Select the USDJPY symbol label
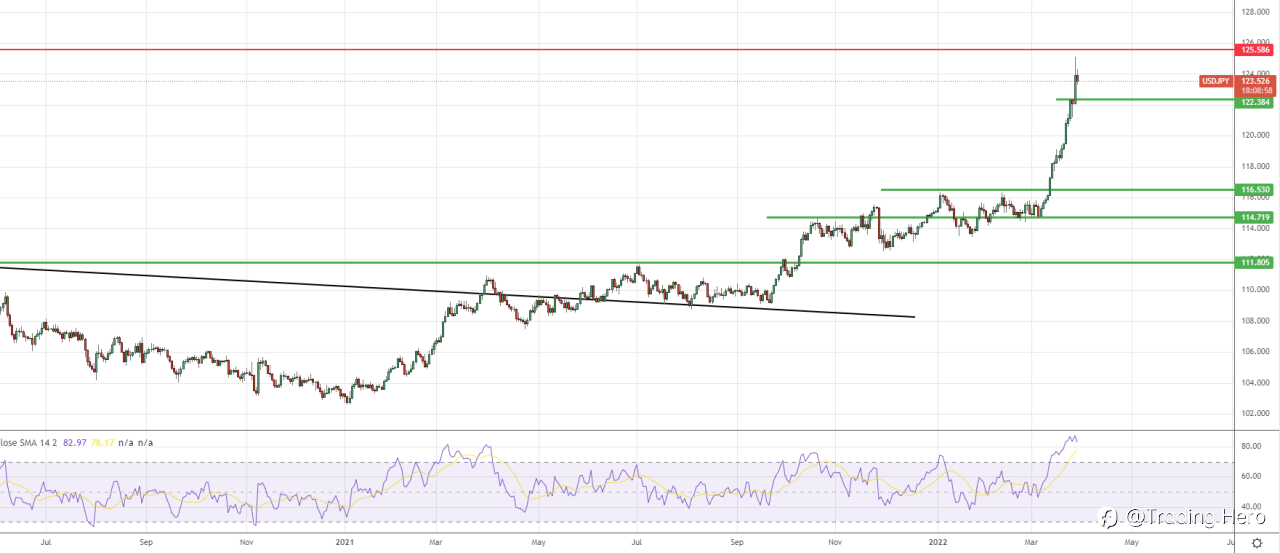 (1216, 81)
